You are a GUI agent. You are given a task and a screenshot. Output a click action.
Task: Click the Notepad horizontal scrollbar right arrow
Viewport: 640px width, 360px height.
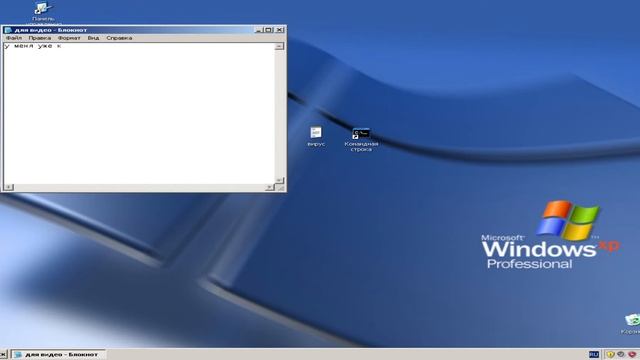point(269,187)
